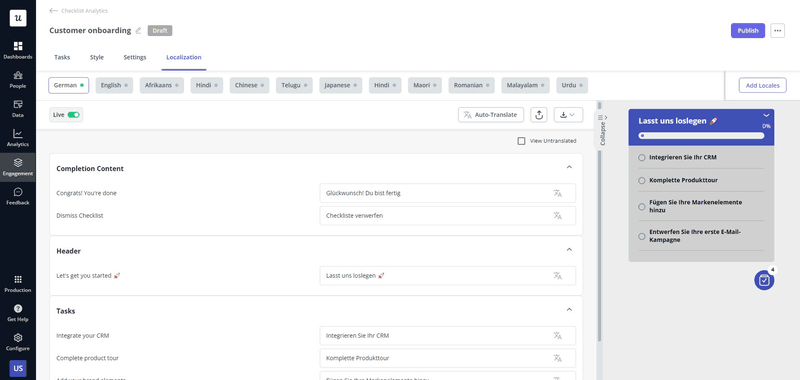This screenshot has width=800, height=380.
Task: Select radio for Integrieren Sie Ihr CRM task
Action: pos(642,158)
